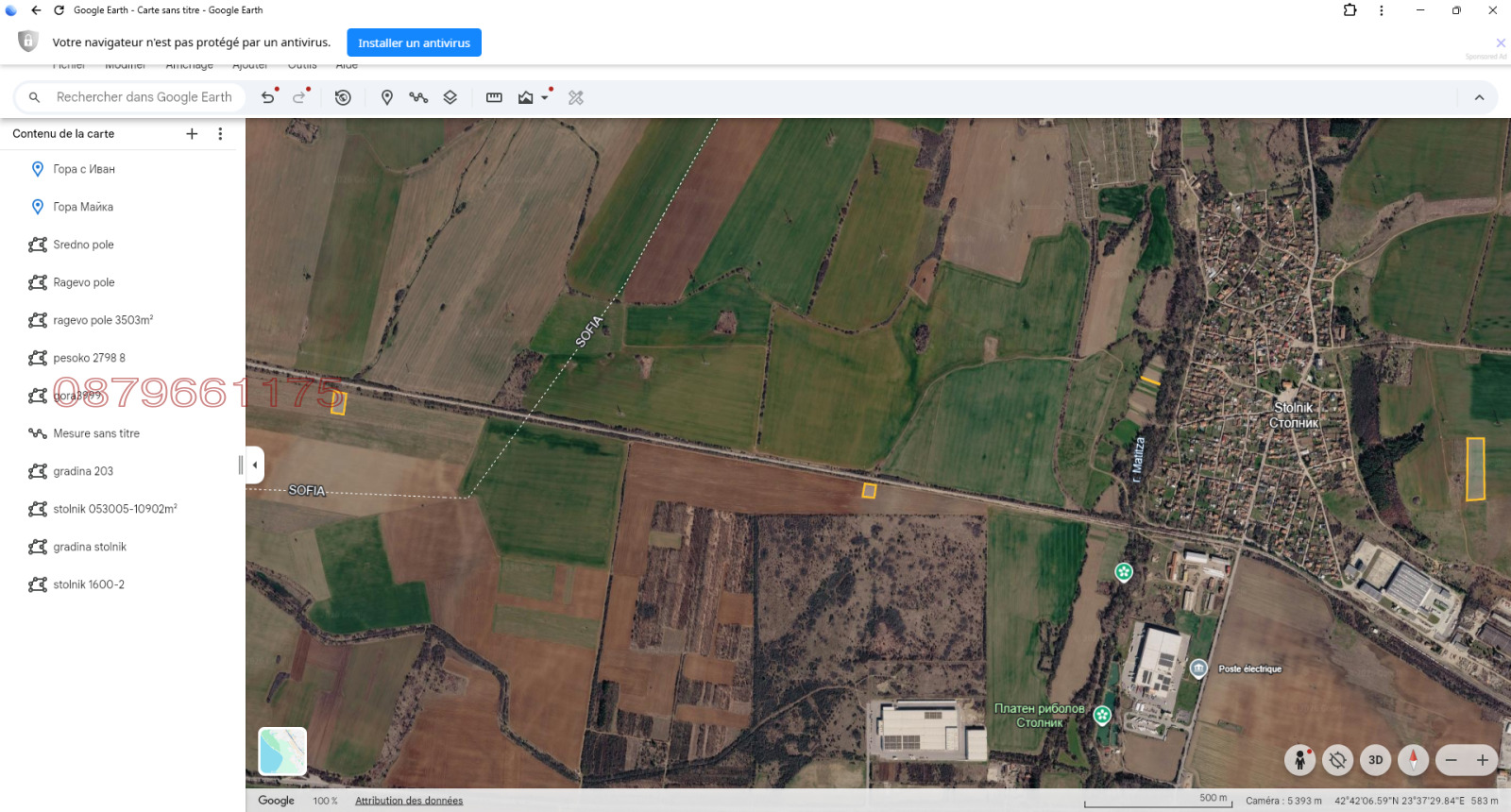
Task: Click the compass to reset north
Action: 1414,760
